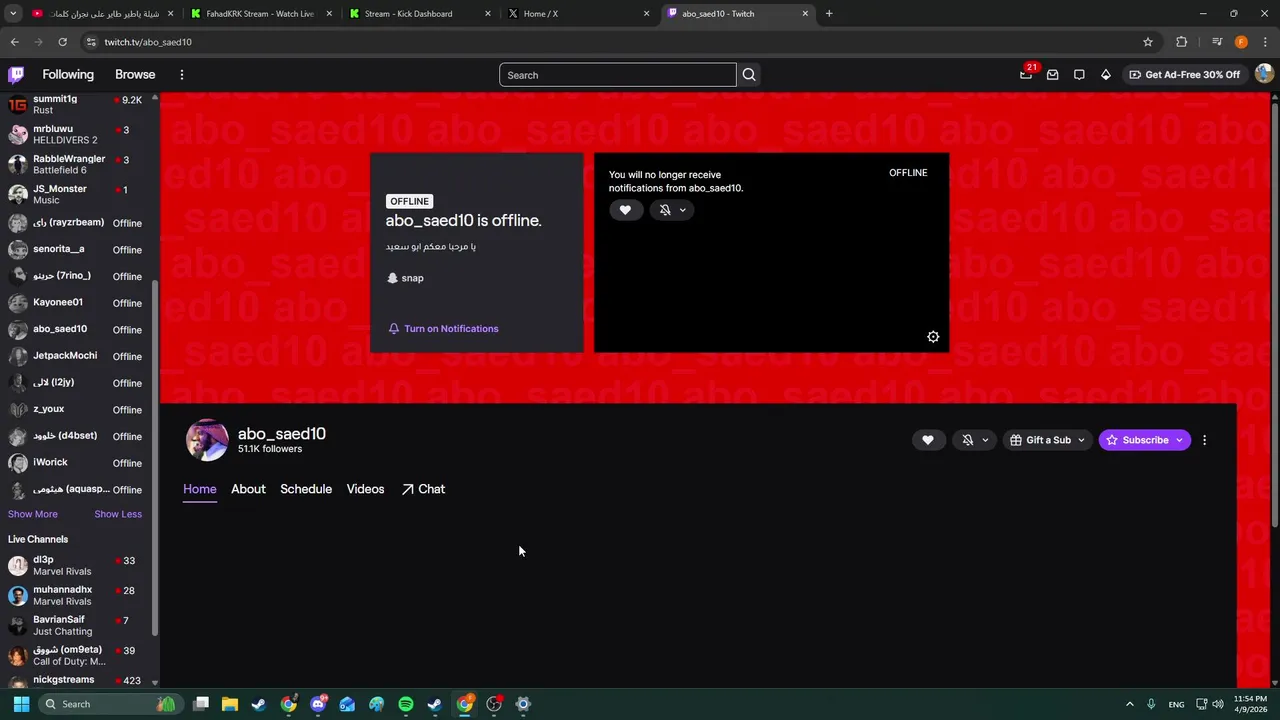The height and width of the screenshot is (720, 1280).
Task: Open dl3p live channel in sidebar
Action: (75, 566)
